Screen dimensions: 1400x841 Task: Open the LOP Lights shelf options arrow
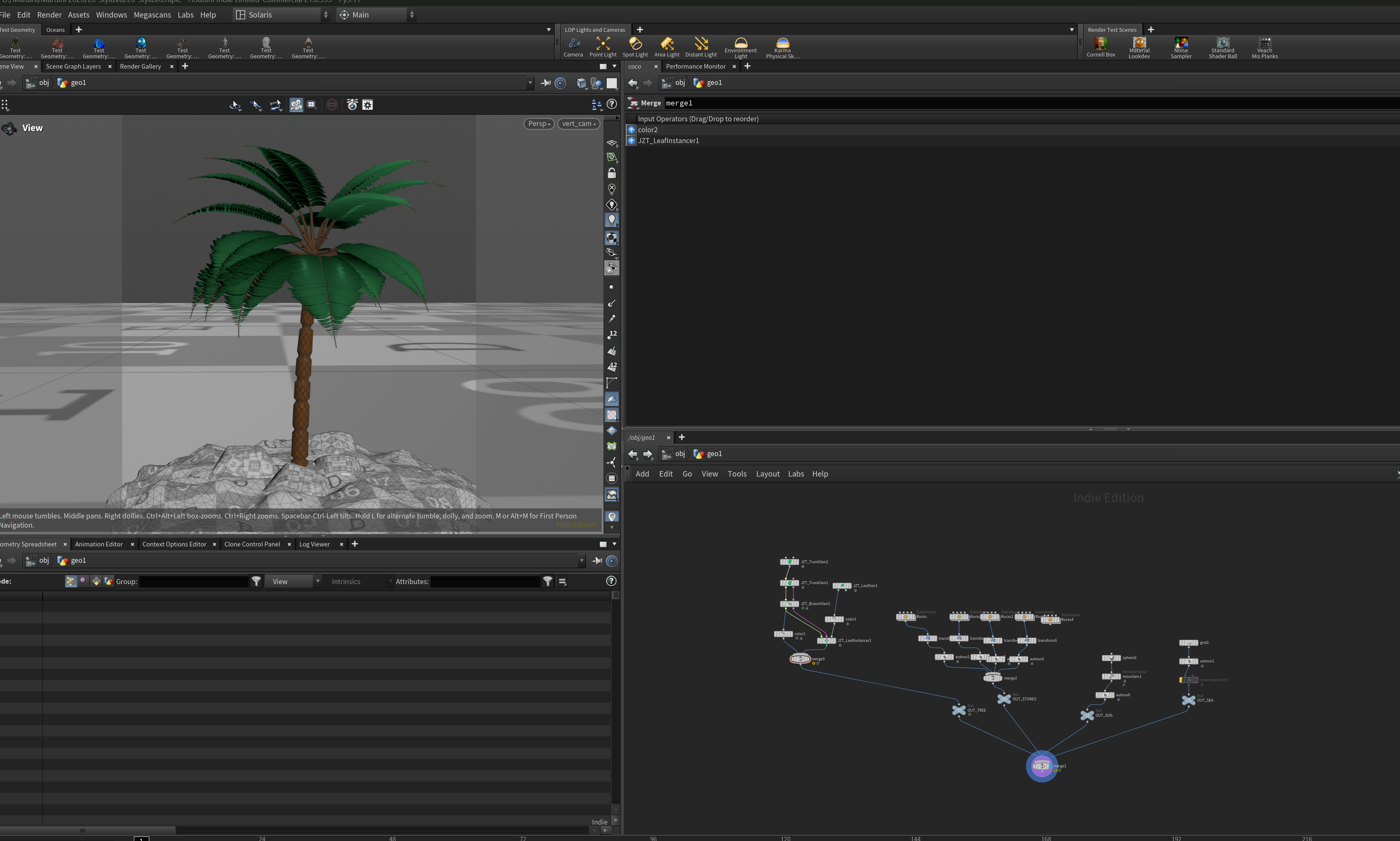pos(1071,29)
